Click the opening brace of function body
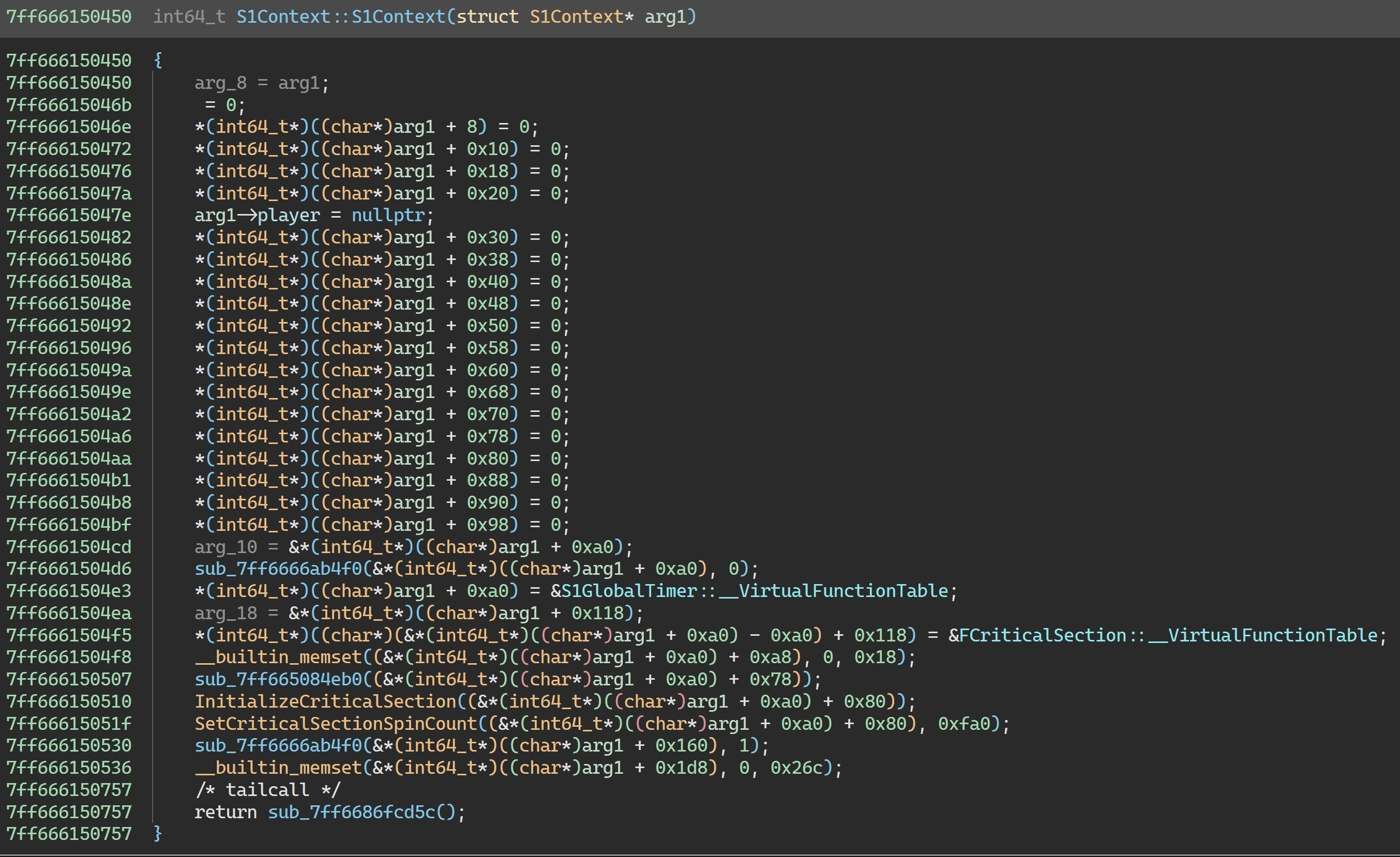Screen dimensions: 1400x857 (x=158, y=60)
